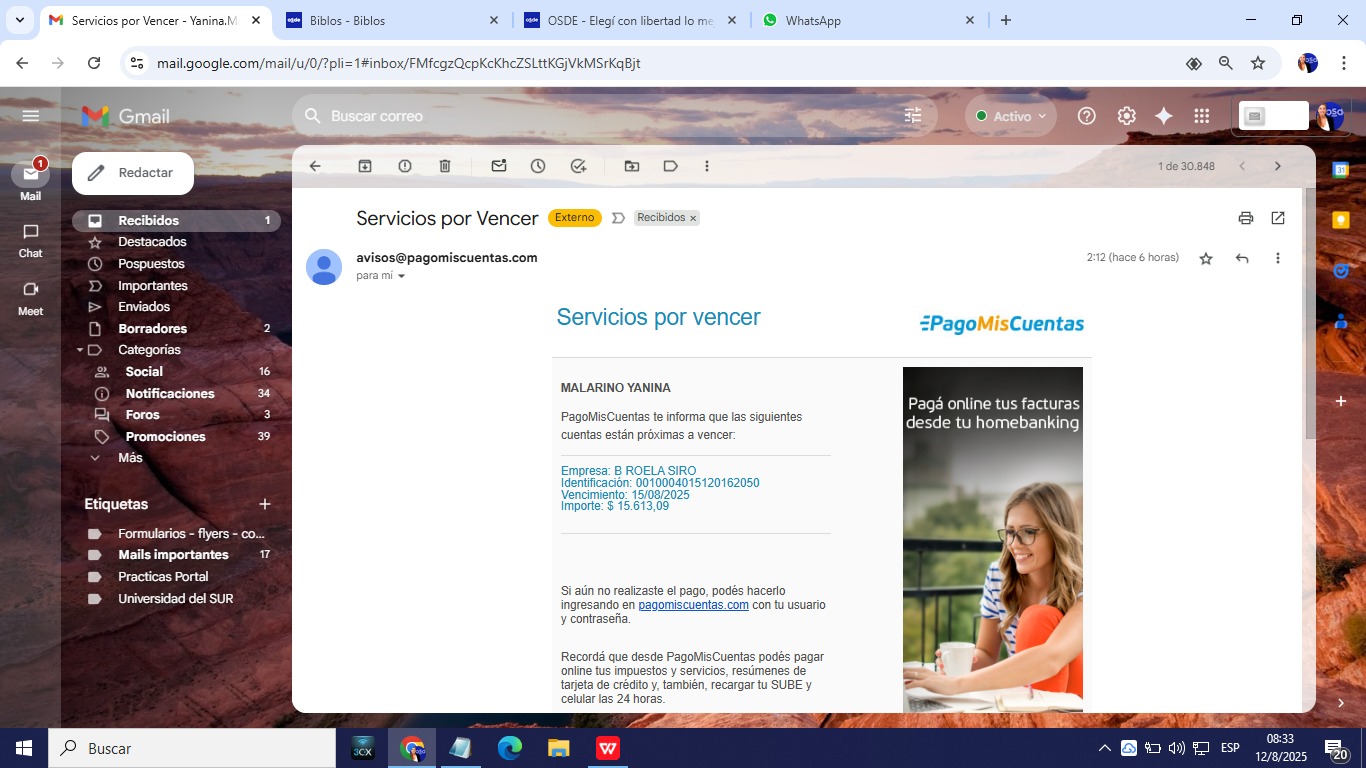This screenshot has height=768, width=1366.
Task: Archive the email using the toolbar icon
Action: click(365, 166)
